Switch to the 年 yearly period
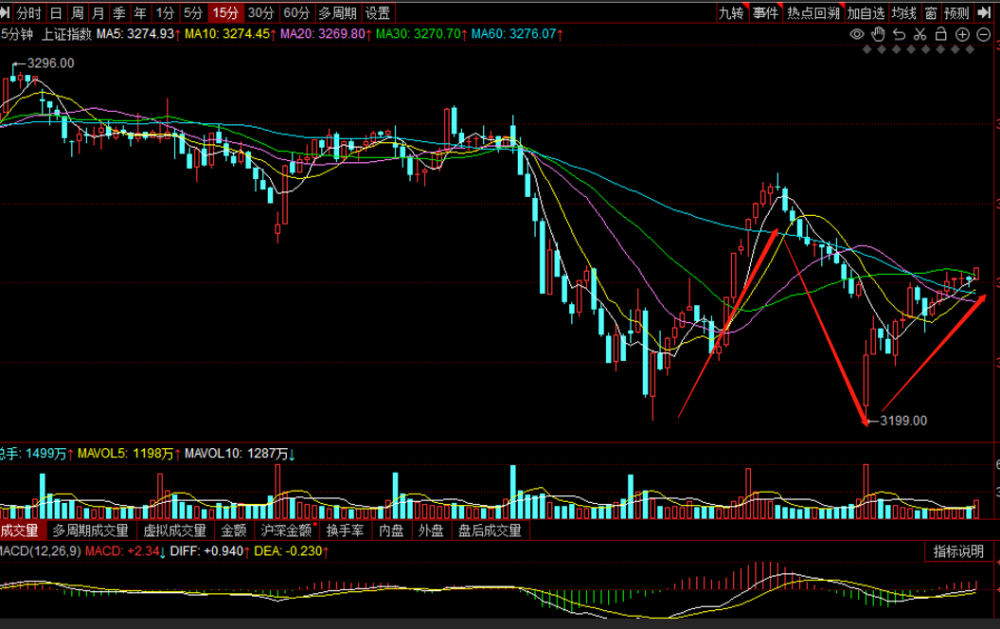 140,13
